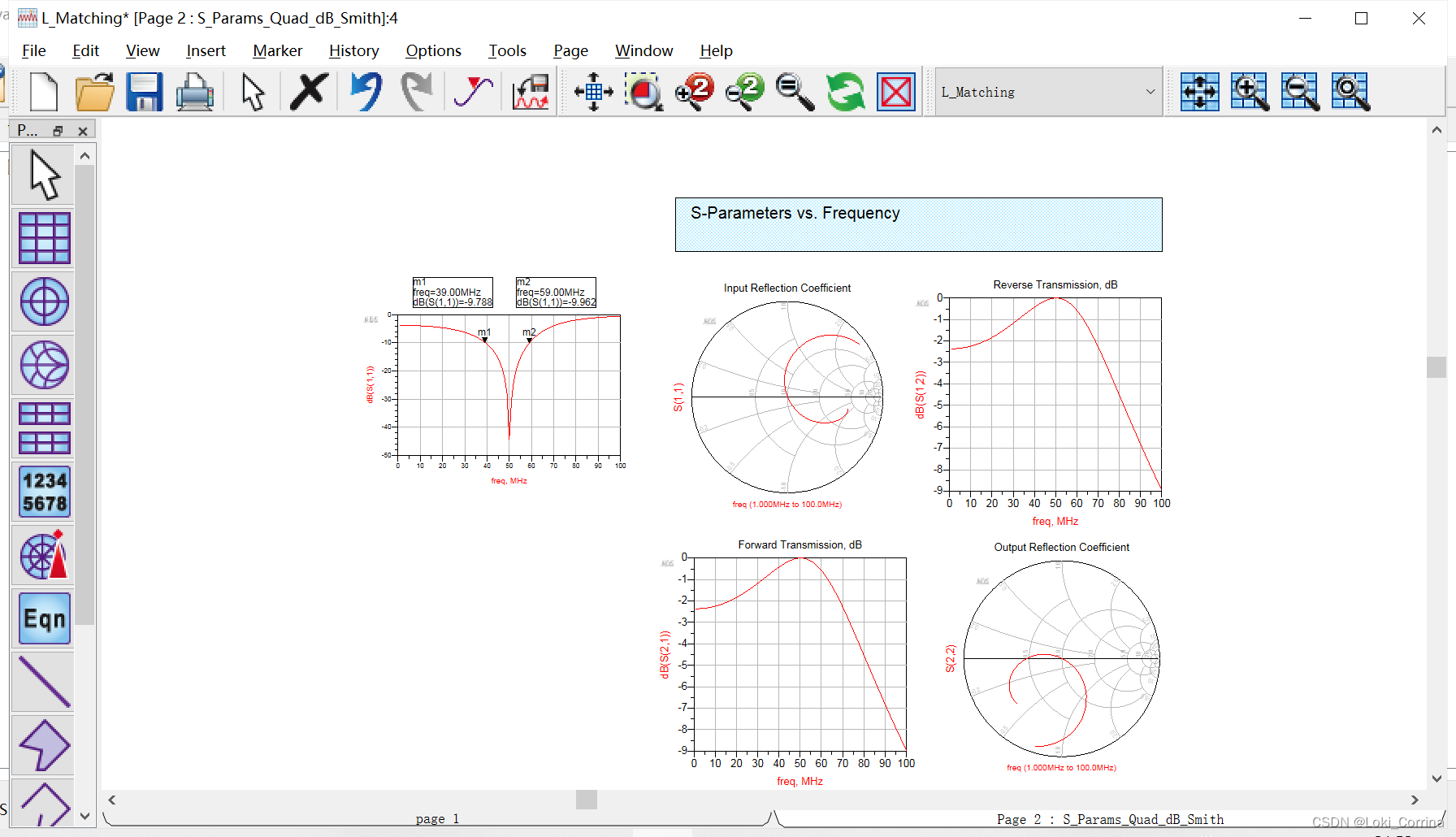Open the File menu
Screen dimensions: 1456x837
coord(33,50)
